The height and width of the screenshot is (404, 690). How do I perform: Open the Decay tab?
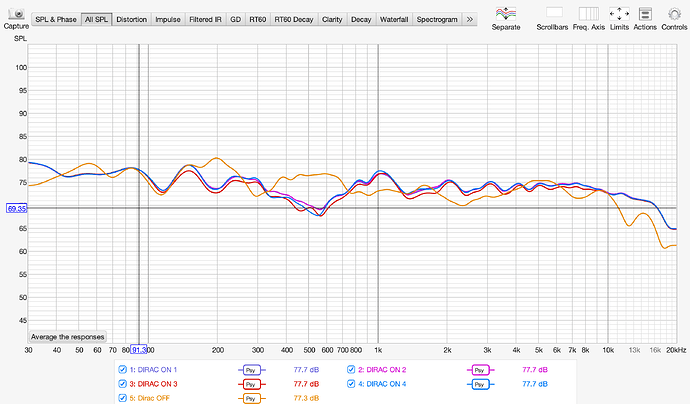(361, 19)
